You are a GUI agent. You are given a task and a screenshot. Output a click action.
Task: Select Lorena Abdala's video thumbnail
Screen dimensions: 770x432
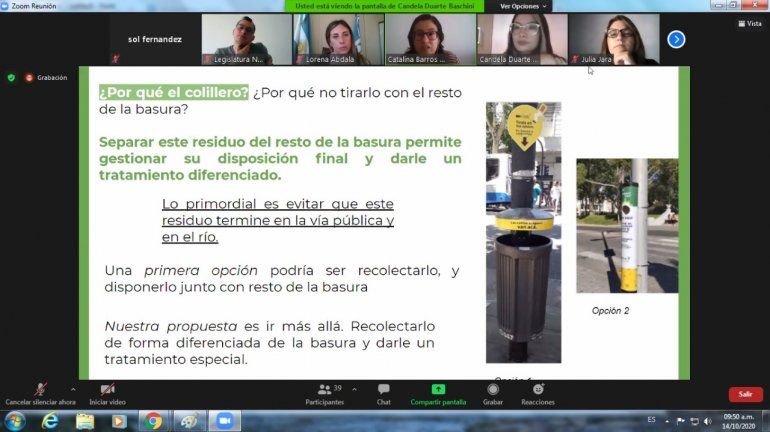tap(338, 39)
